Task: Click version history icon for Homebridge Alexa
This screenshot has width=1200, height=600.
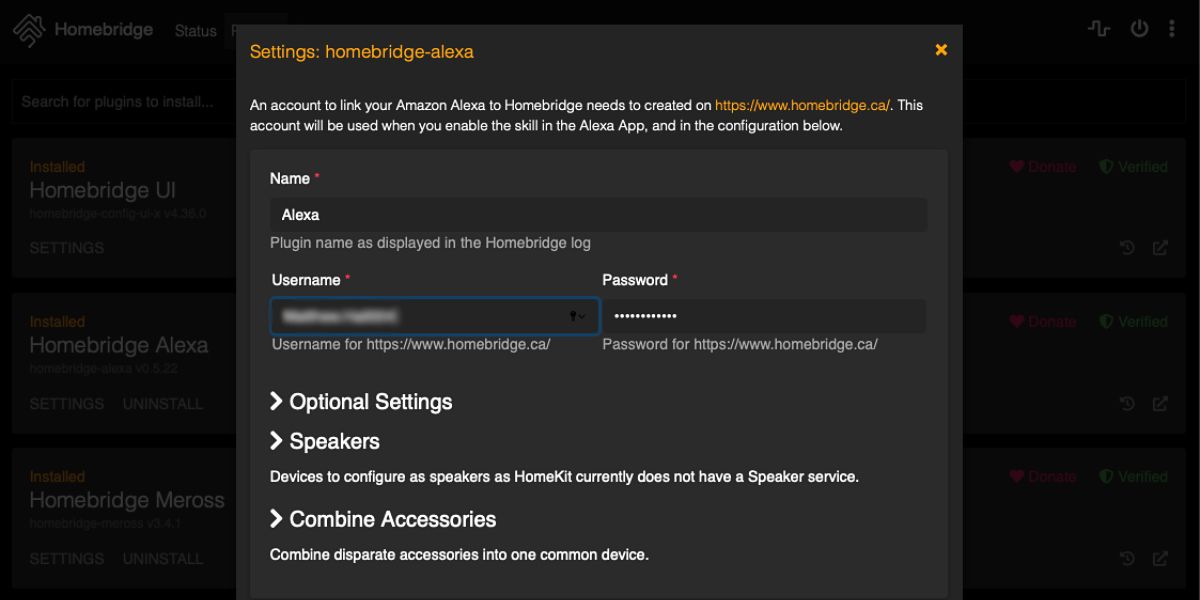Action: 1127,404
